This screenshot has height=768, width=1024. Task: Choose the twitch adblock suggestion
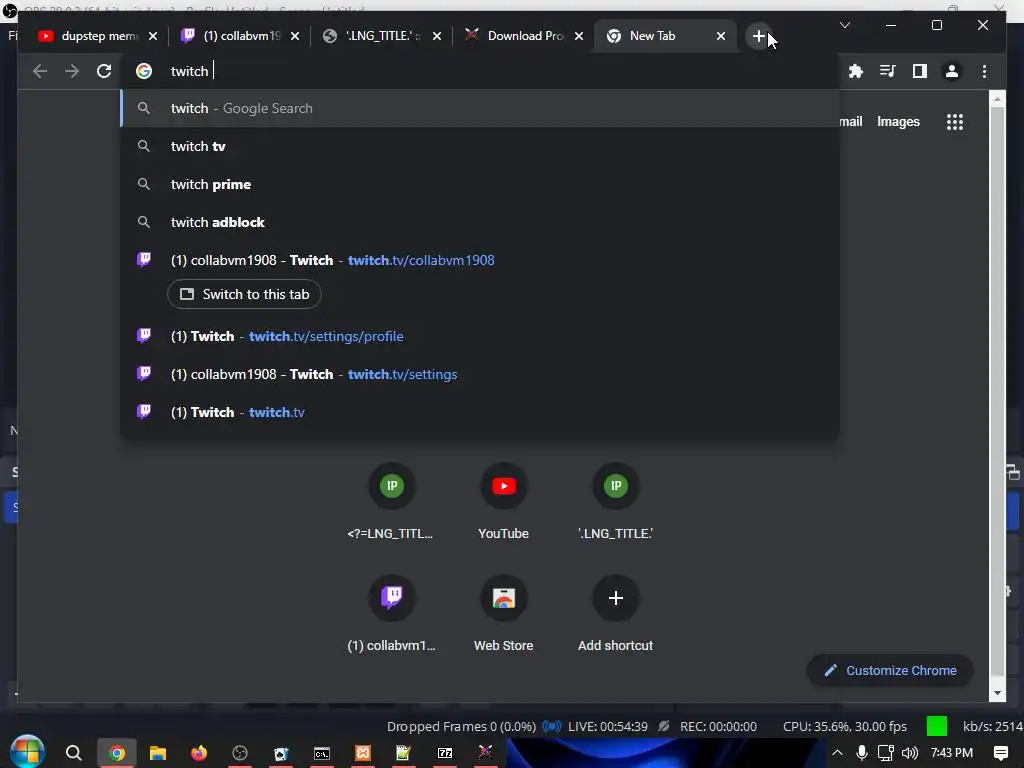(480, 222)
